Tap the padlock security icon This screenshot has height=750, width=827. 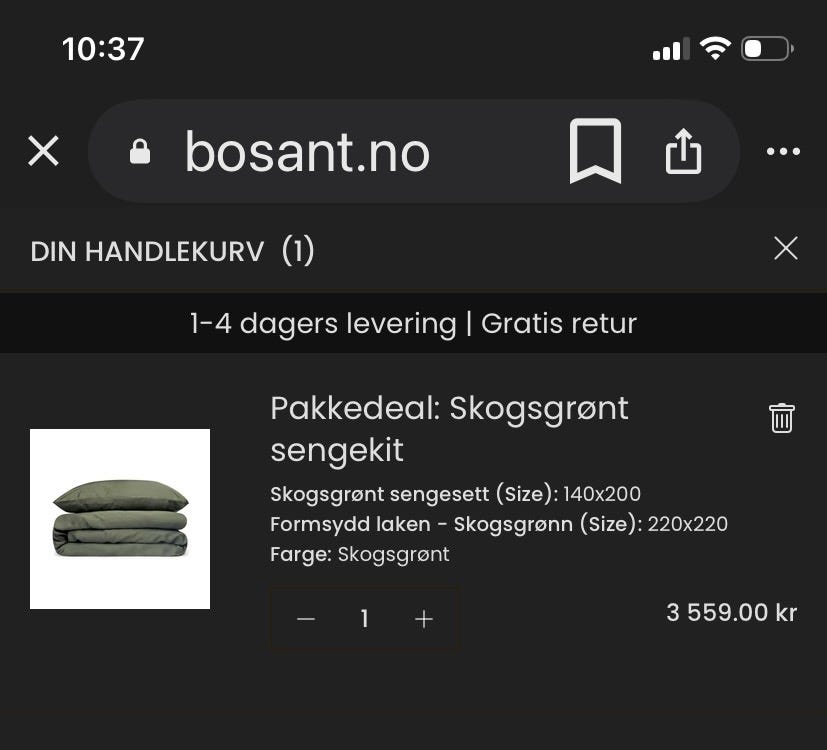(x=140, y=151)
